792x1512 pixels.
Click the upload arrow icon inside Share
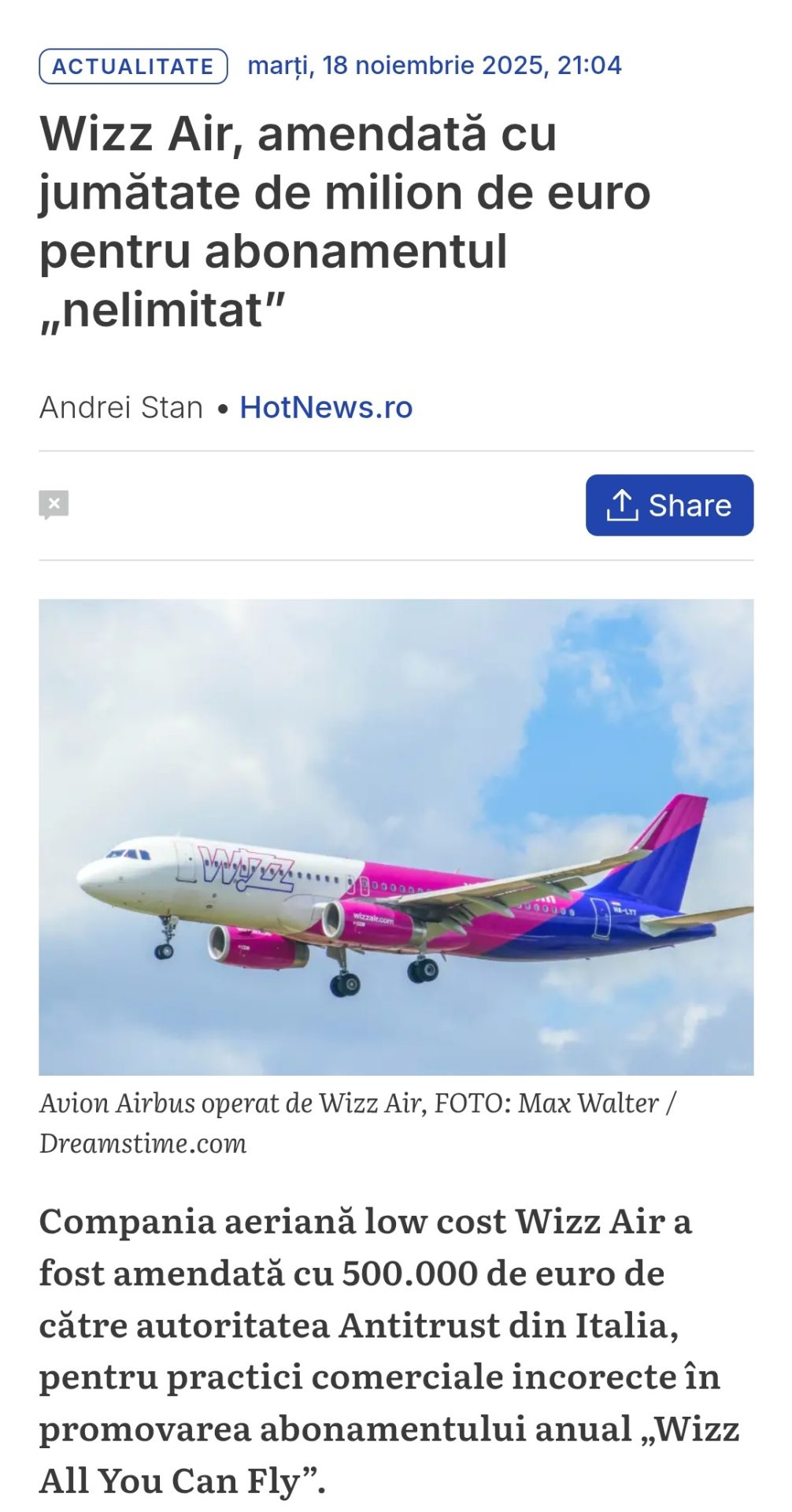(x=622, y=505)
